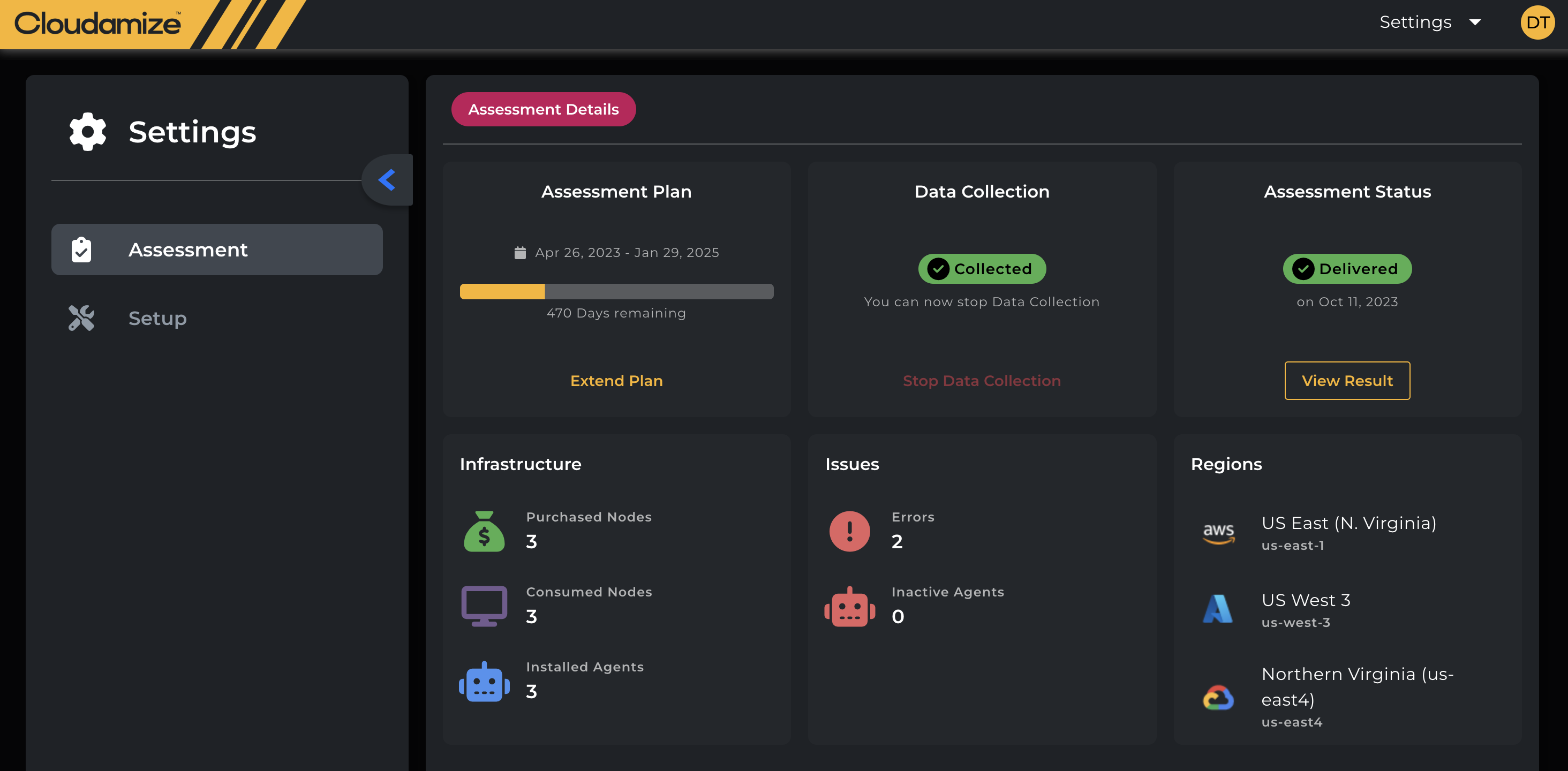Select Assessment in the sidebar menu
Viewport: 1568px width, 771px height.
coord(217,250)
